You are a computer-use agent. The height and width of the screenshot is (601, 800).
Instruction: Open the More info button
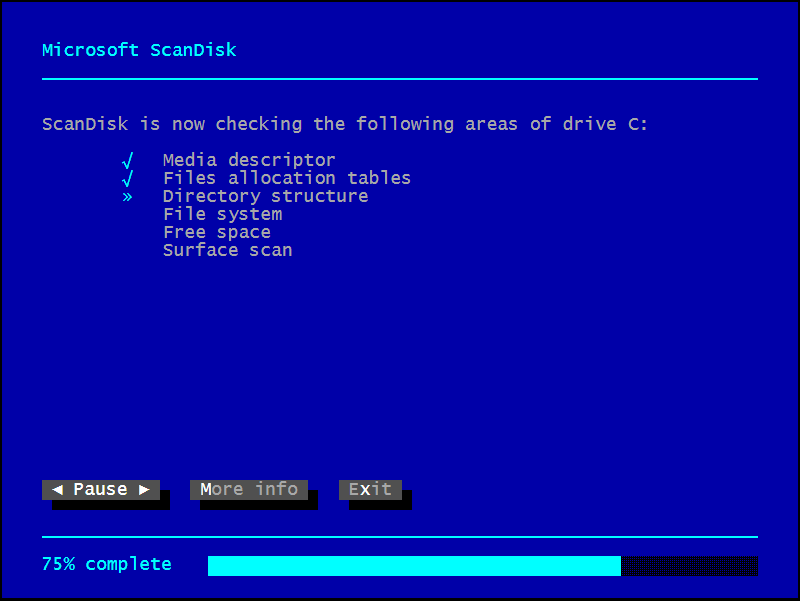pyautogui.click(x=249, y=490)
